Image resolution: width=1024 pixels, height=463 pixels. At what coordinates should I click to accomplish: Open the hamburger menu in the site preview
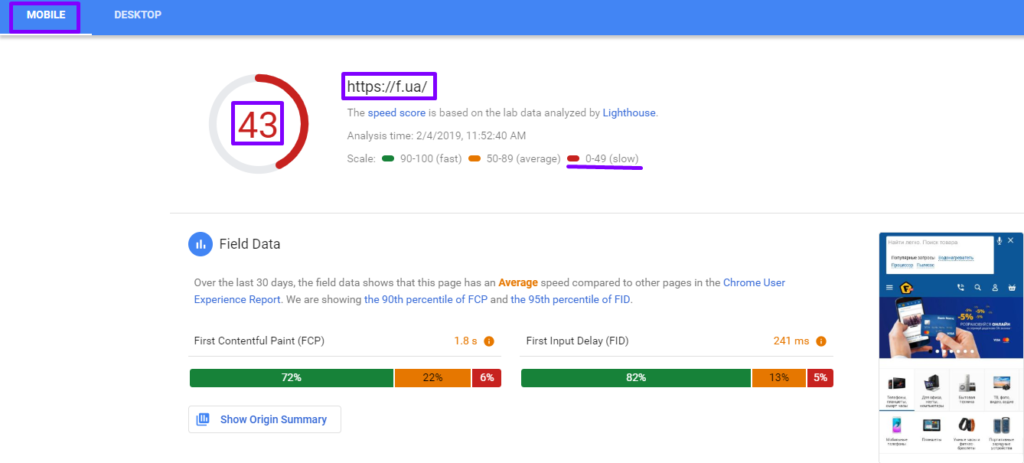[888, 288]
